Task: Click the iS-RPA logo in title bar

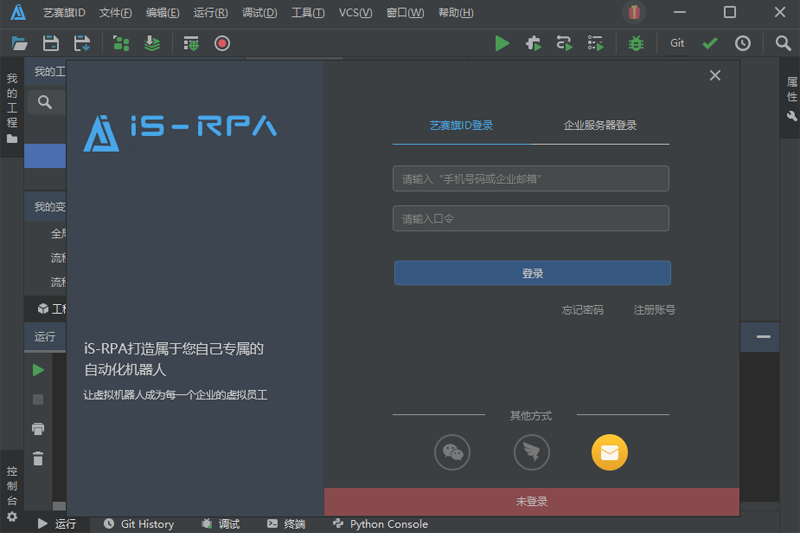Action: point(18,12)
